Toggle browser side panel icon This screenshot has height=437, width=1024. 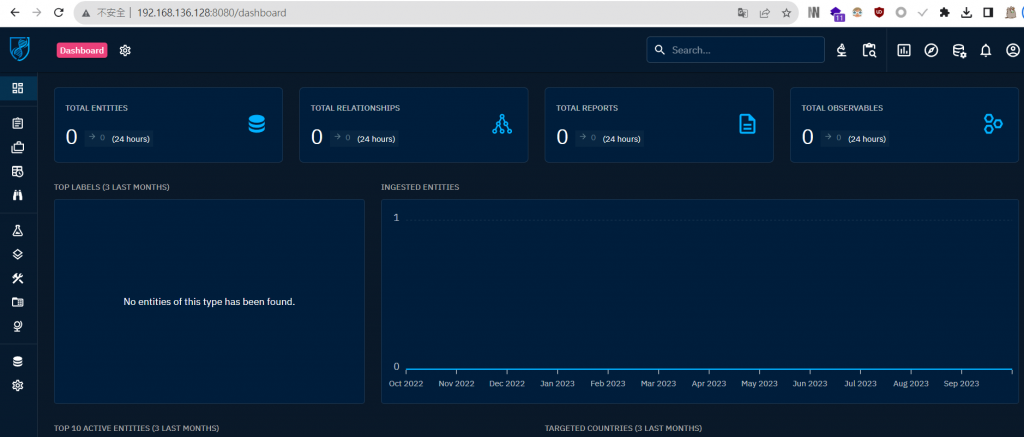tap(989, 12)
